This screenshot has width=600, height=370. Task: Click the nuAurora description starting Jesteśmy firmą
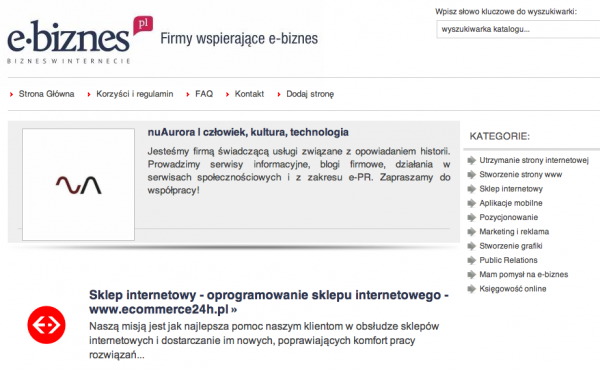(x=299, y=171)
